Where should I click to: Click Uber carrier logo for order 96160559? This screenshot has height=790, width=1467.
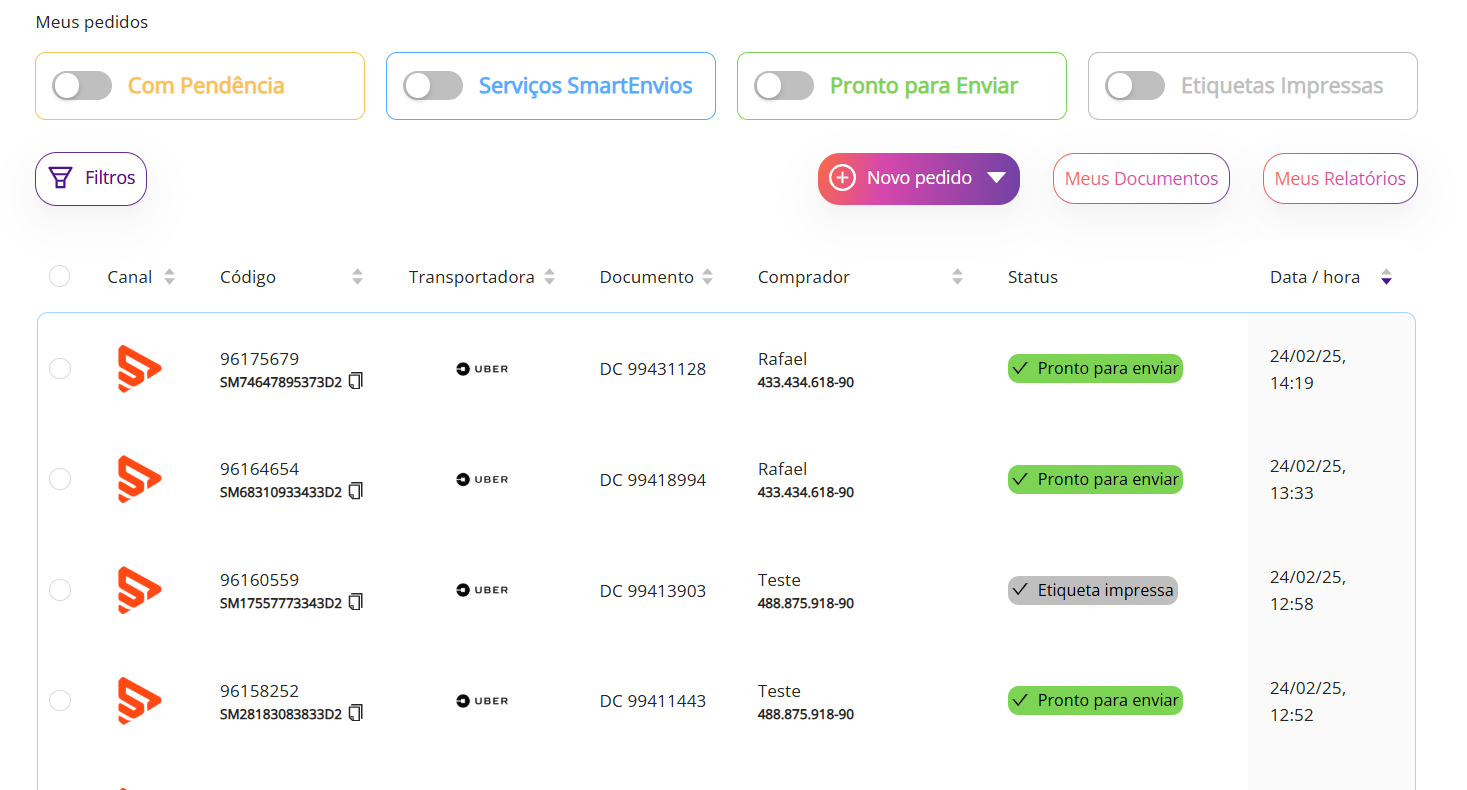(482, 590)
